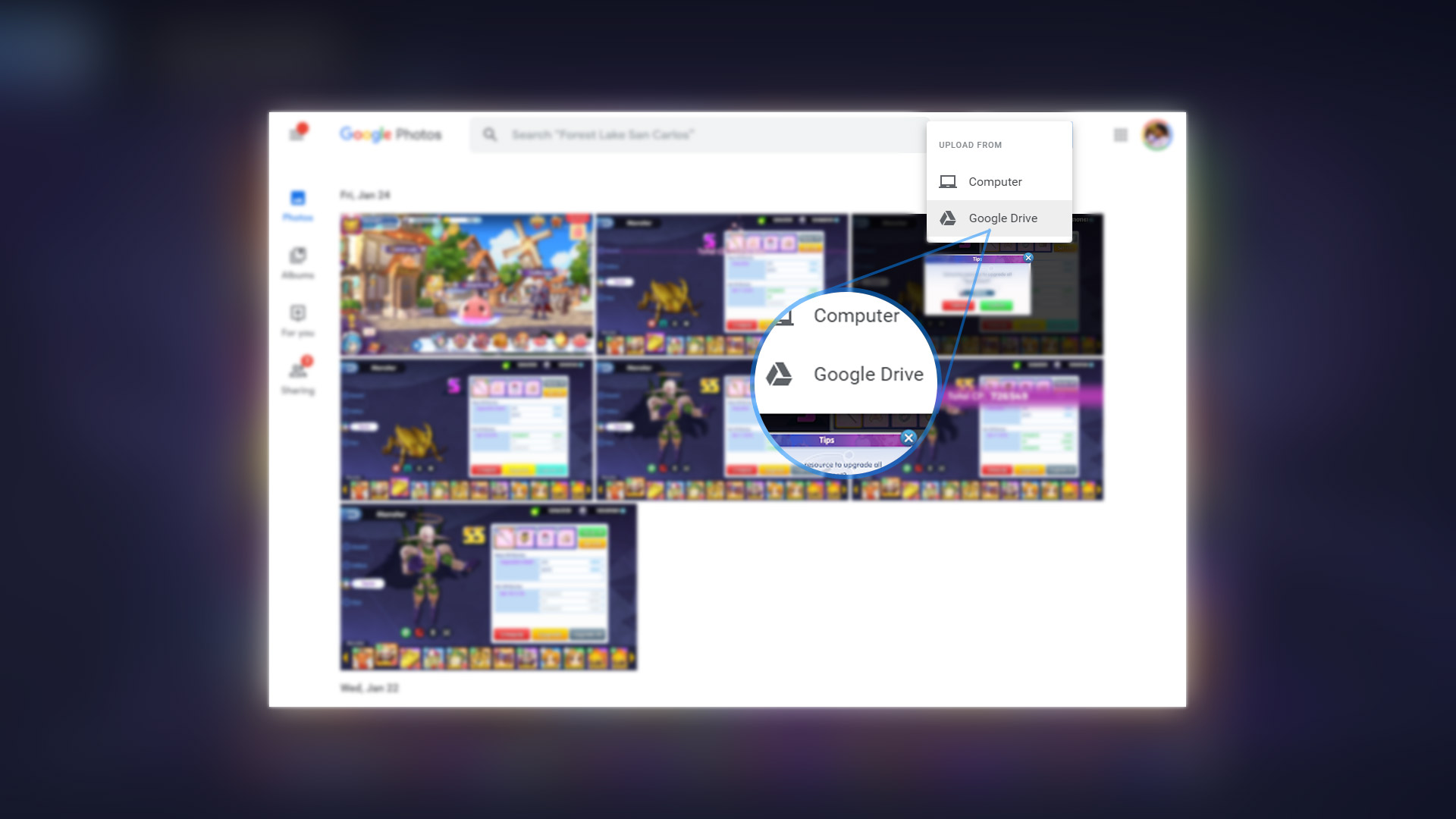Open the Albums panel
This screenshot has height=819, width=1456.
298,262
